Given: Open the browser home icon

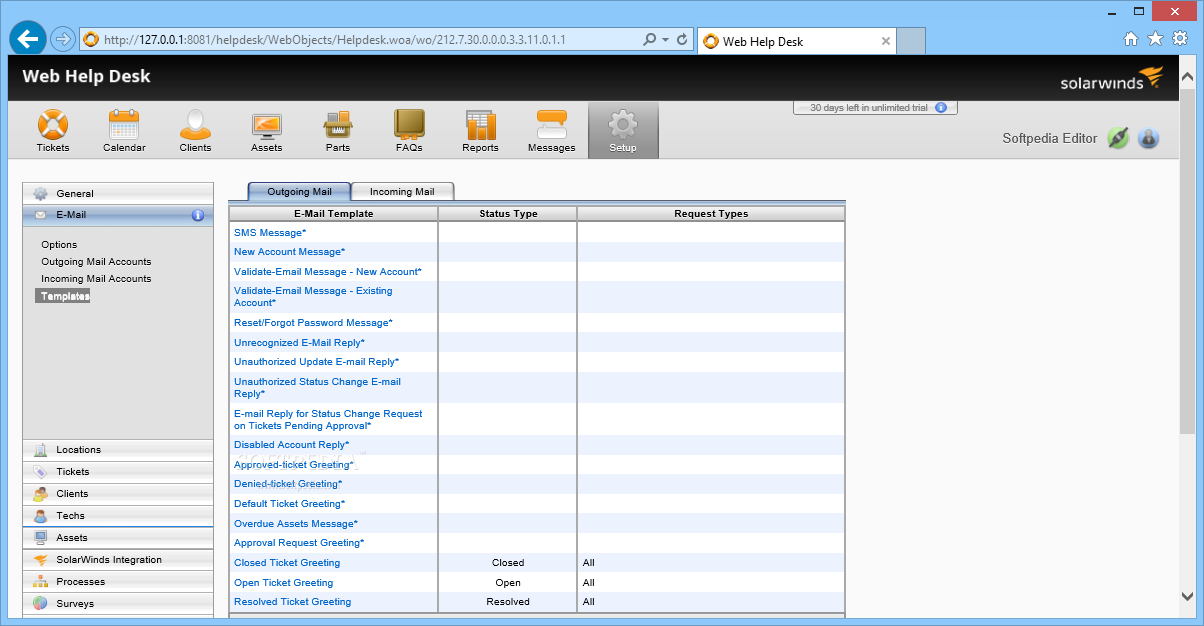Looking at the screenshot, I should point(1131,39).
